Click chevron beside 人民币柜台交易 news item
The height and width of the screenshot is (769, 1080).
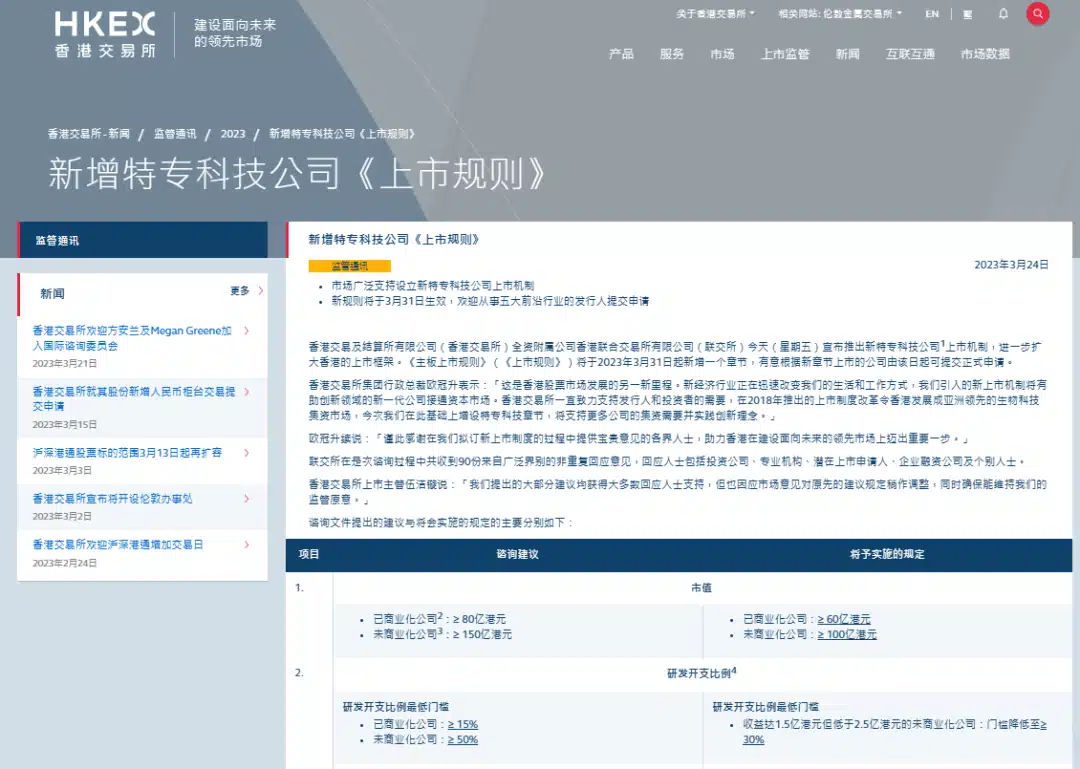(247, 391)
